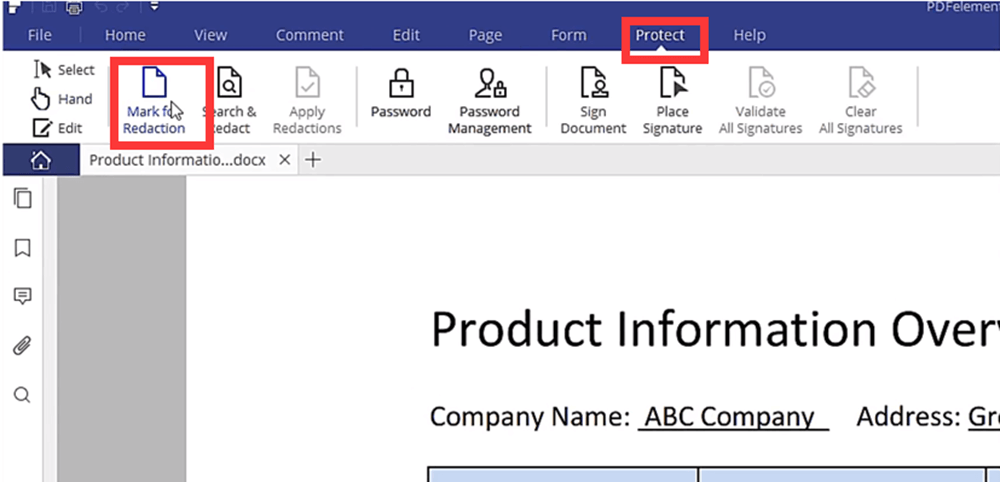Open the File menu
The width and height of the screenshot is (1000, 482).
click(40, 35)
